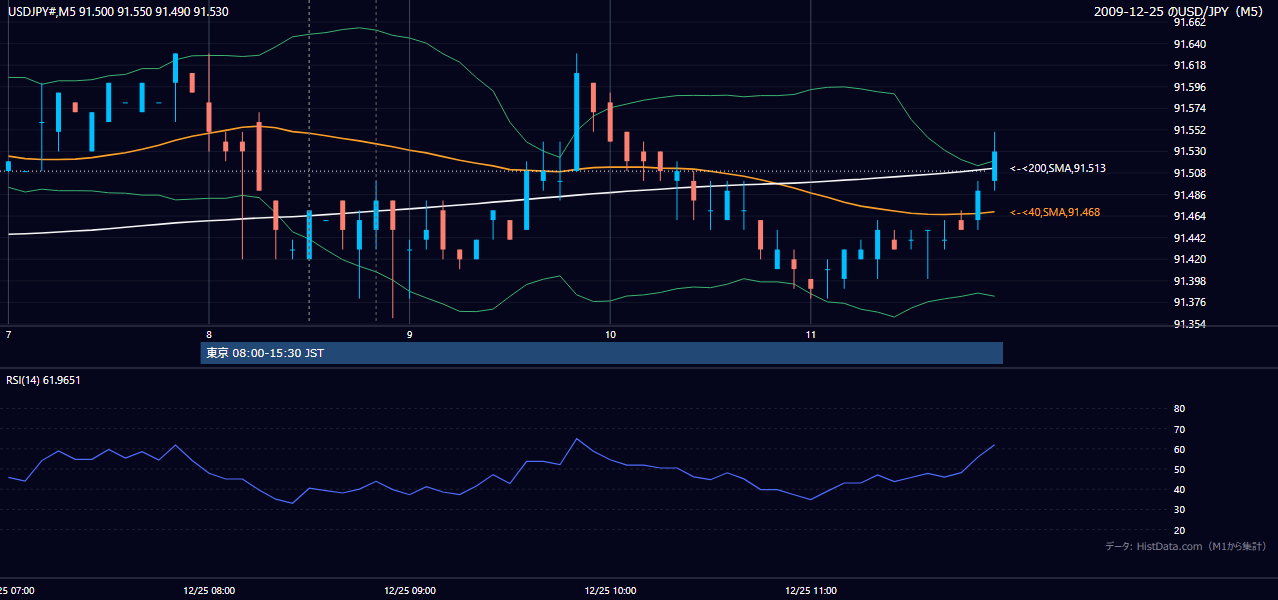Click price axis value 91.398
1278x600 pixels.
click(1189, 281)
